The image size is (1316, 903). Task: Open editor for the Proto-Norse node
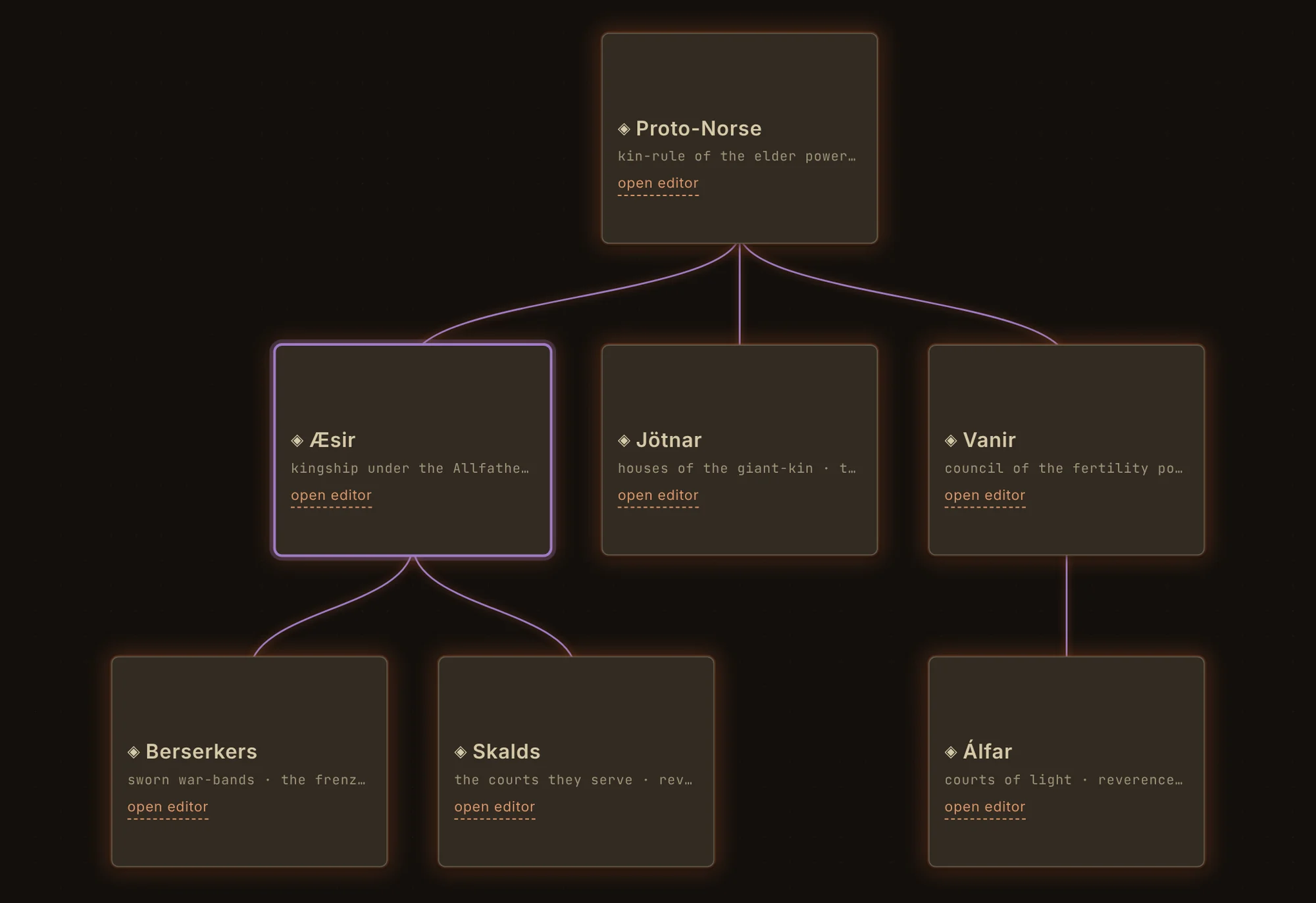pos(658,183)
